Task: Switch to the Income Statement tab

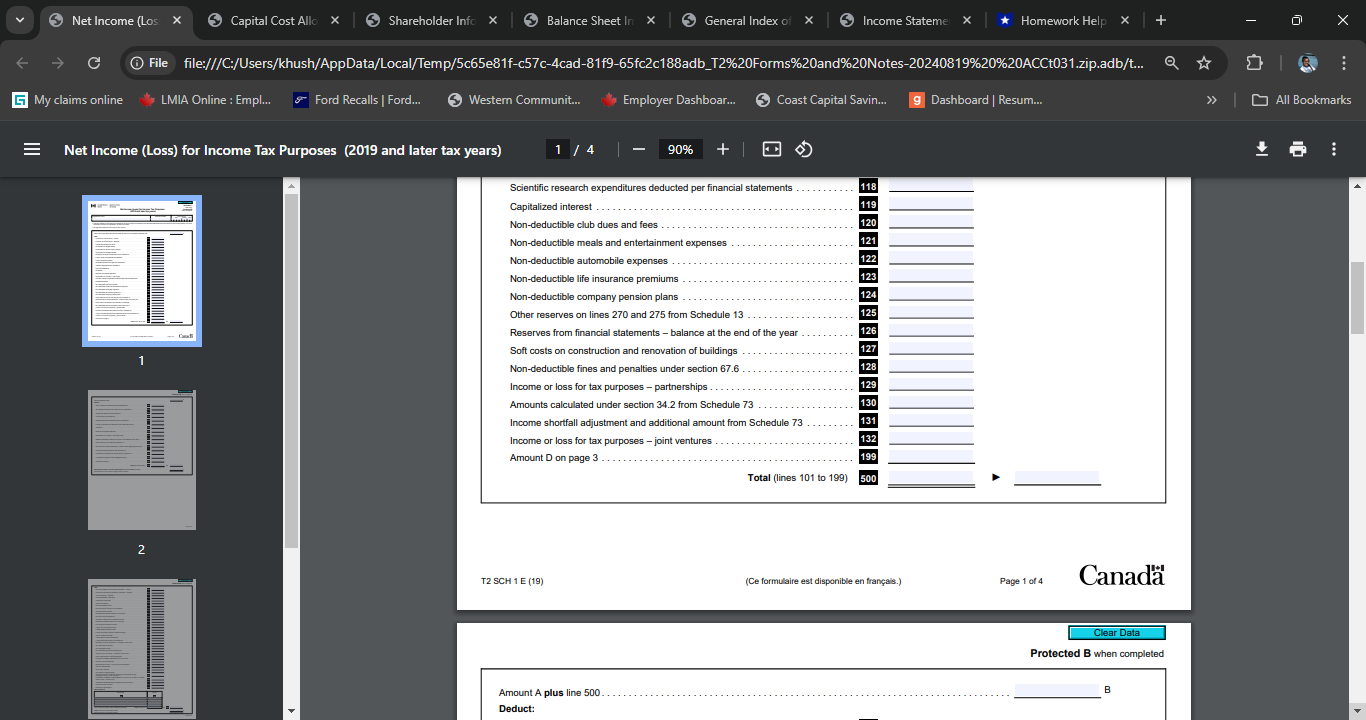Action: 905,20
